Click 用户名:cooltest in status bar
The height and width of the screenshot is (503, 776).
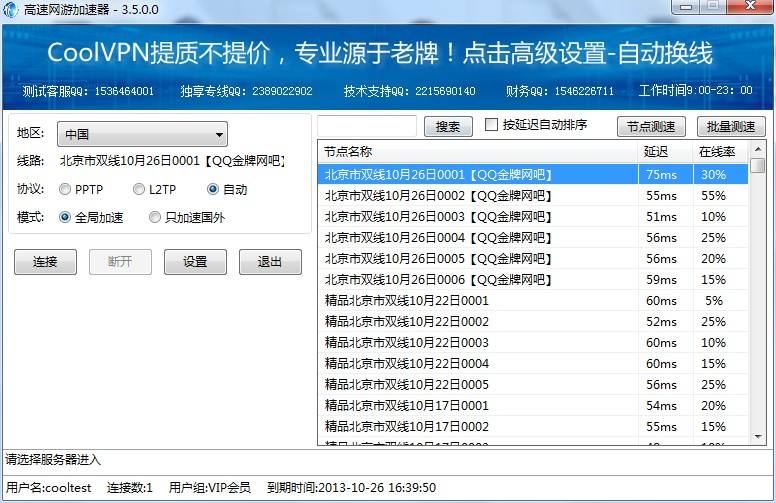pos(48,488)
